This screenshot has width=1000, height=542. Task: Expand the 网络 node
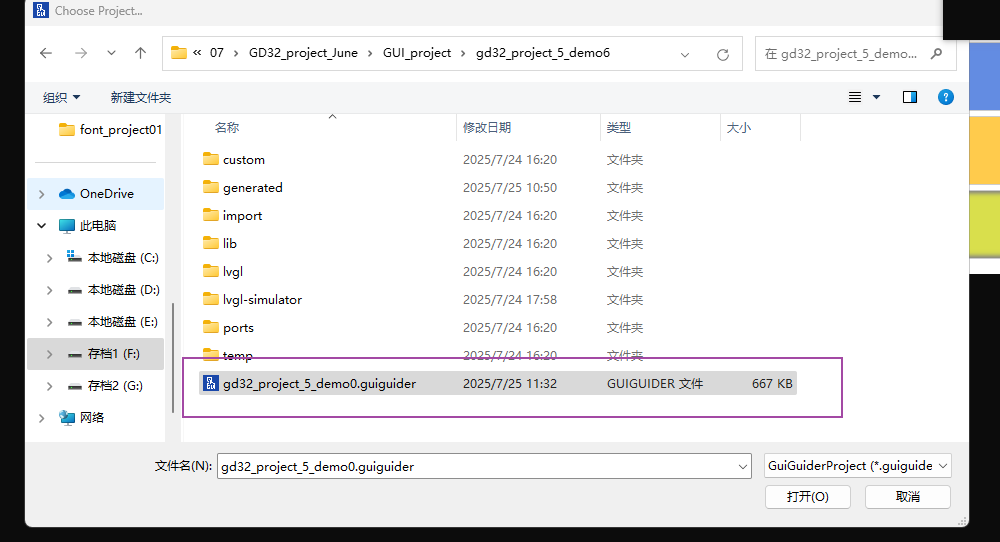coord(41,418)
